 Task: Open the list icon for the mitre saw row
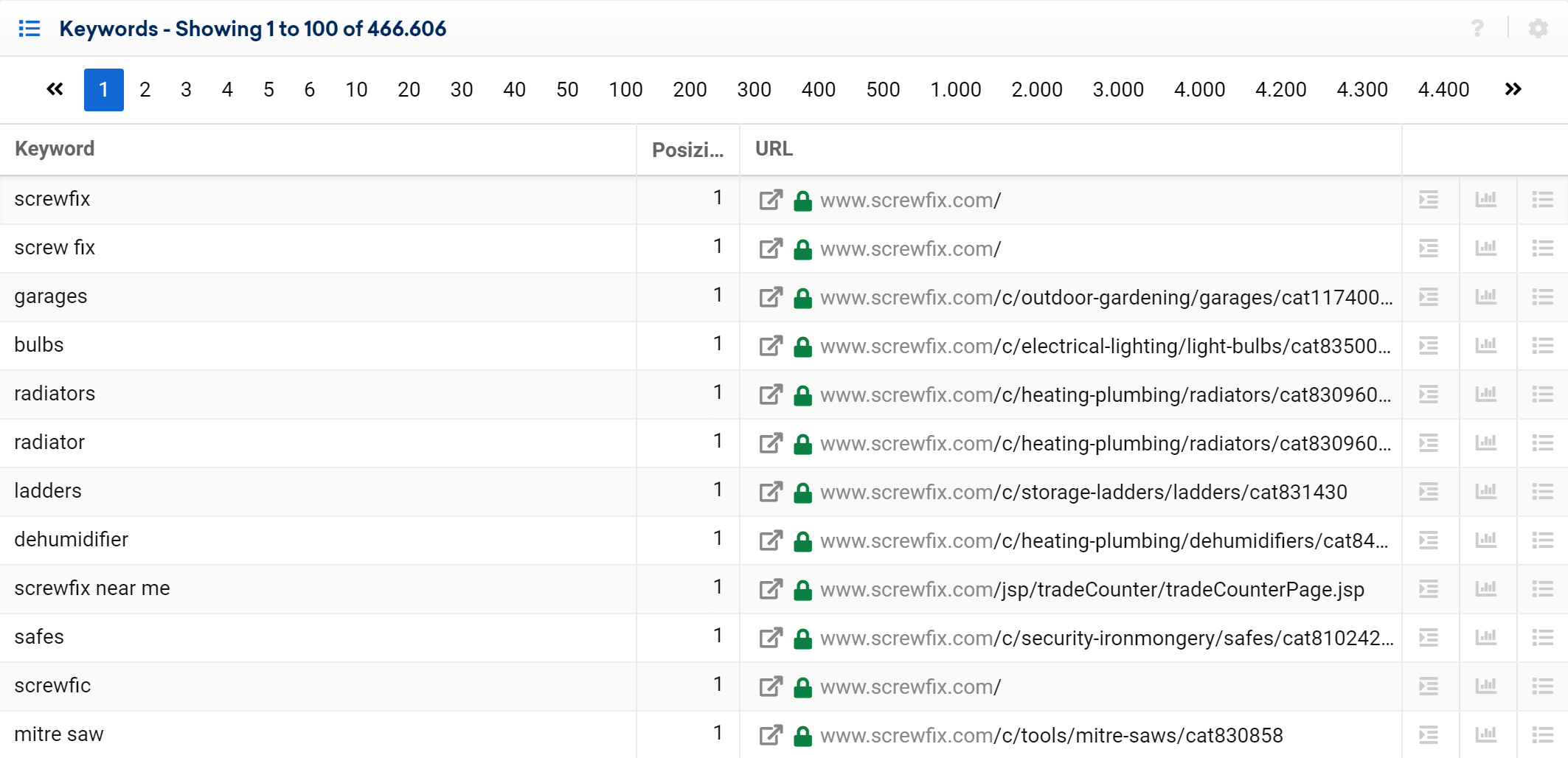(x=1543, y=735)
